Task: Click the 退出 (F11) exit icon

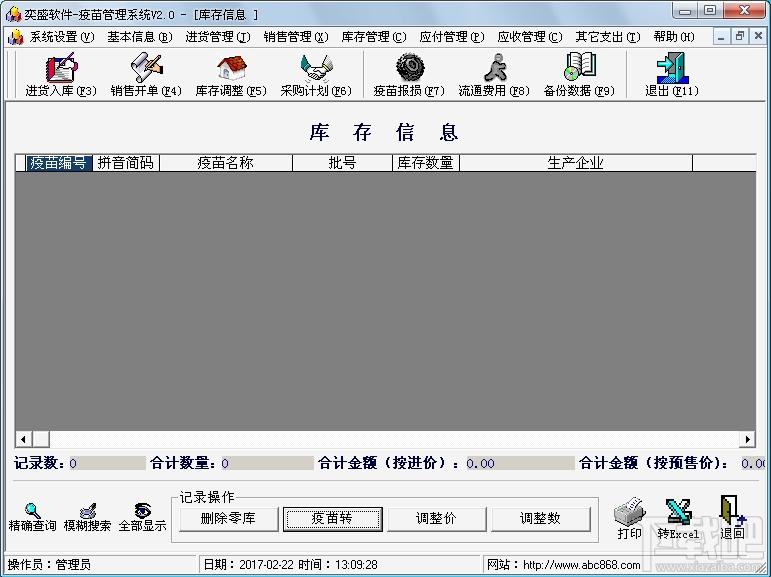Action: click(x=671, y=74)
